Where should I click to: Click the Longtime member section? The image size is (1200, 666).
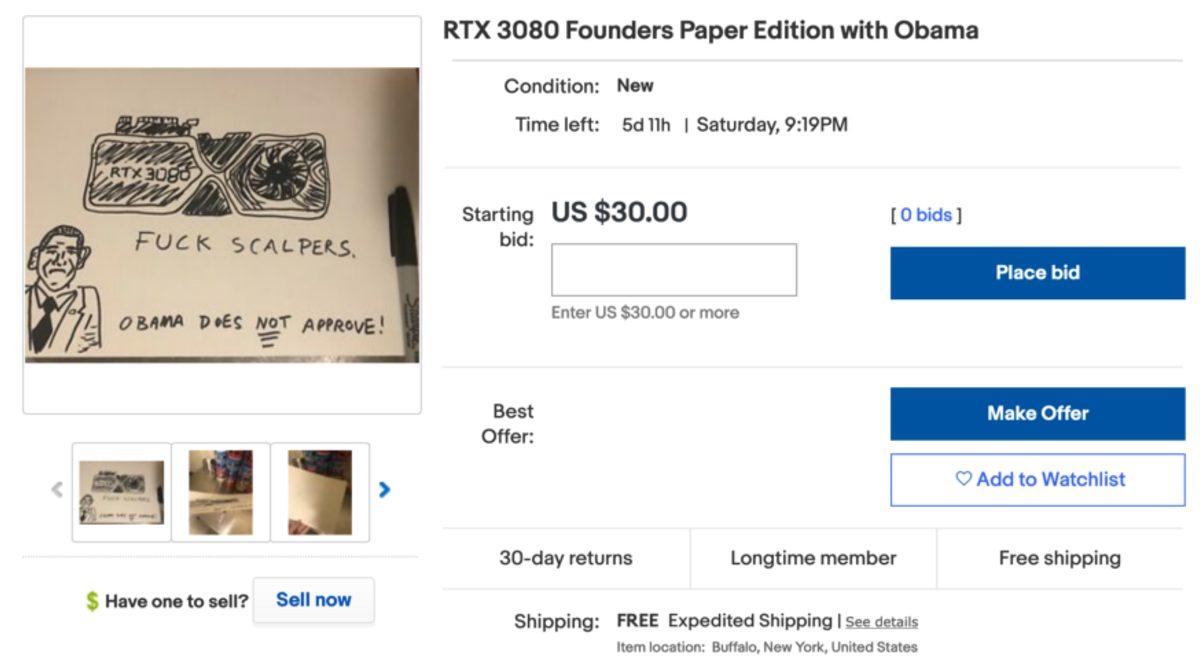[x=812, y=558]
